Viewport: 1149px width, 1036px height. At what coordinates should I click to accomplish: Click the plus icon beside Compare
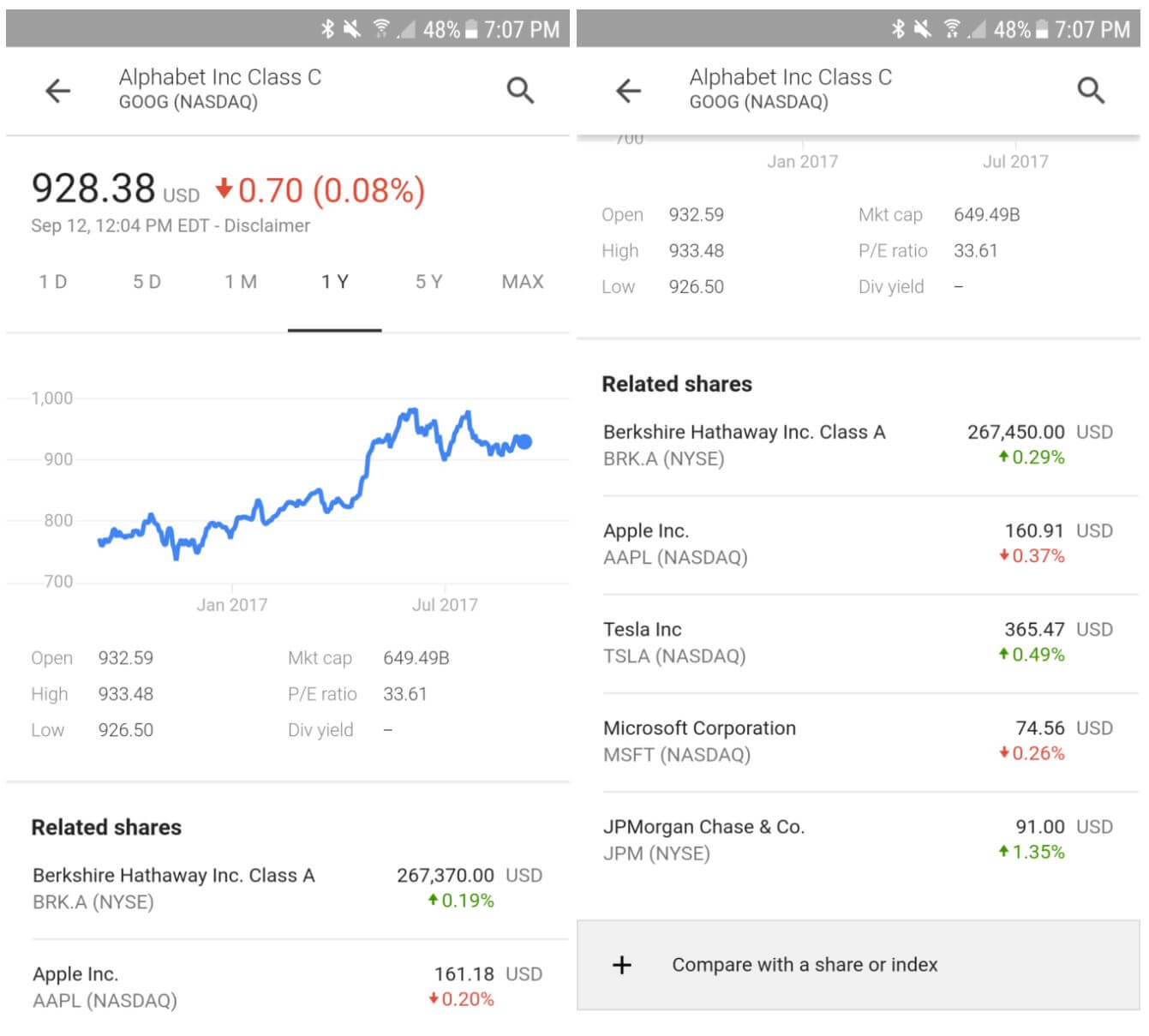622,965
